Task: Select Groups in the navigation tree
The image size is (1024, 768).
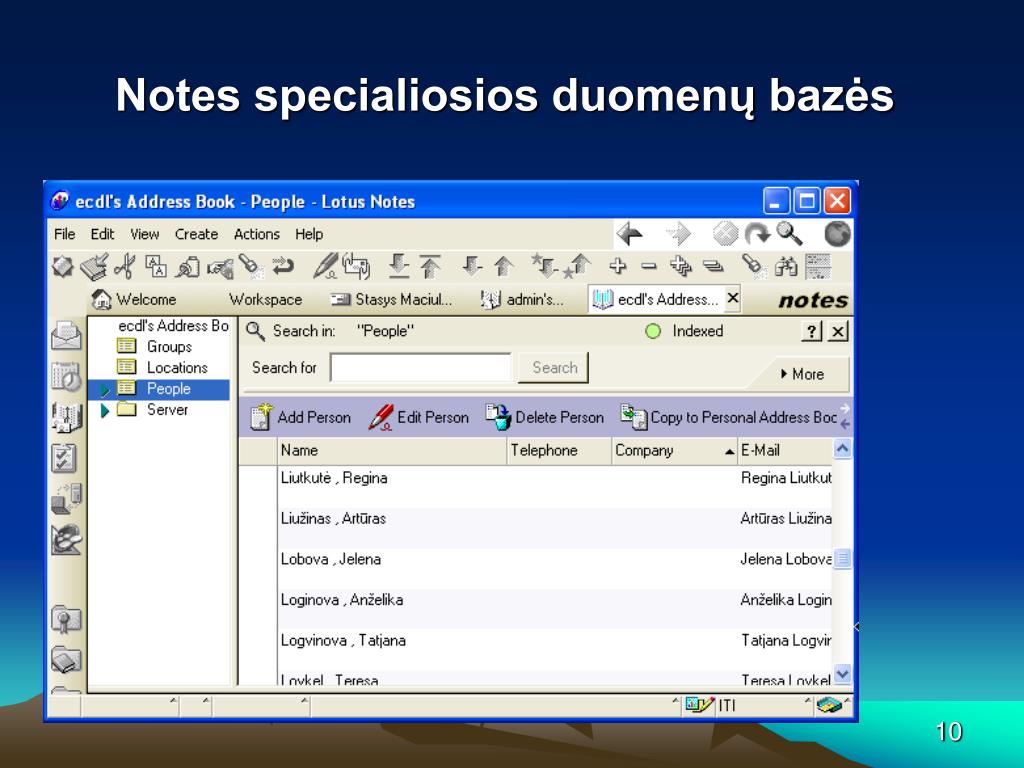Action: 169,347
